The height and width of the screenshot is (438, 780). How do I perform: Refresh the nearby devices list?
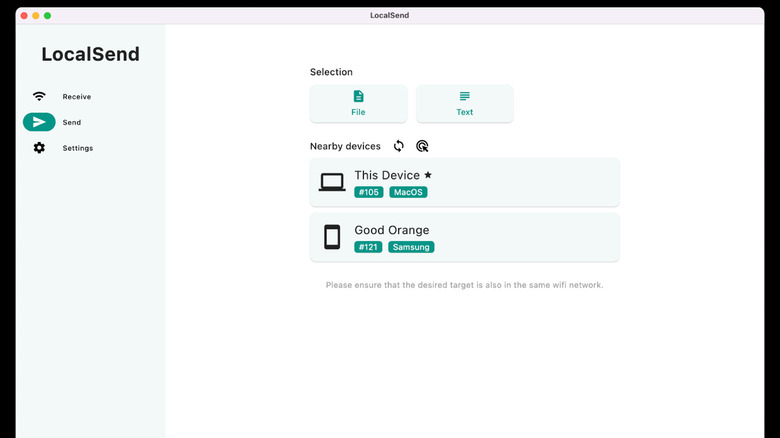click(398, 146)
